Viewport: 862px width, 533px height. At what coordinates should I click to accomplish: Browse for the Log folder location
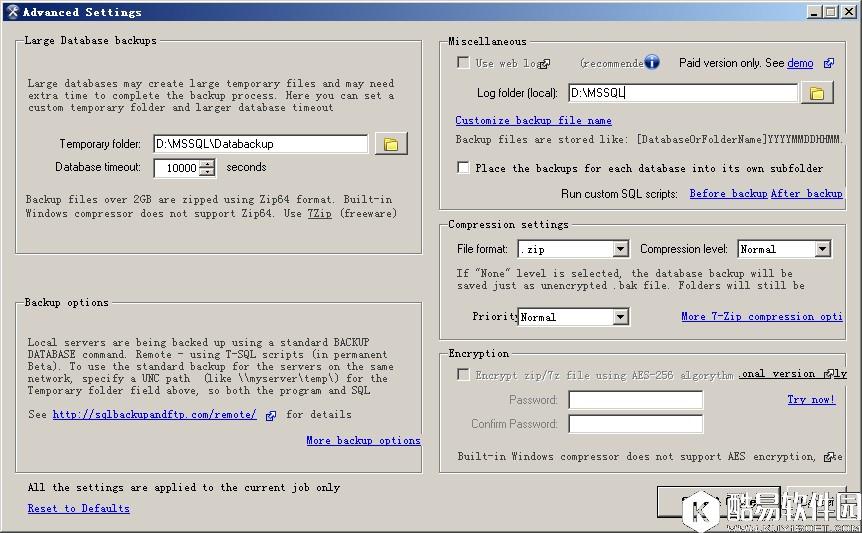tap(816, 93)
